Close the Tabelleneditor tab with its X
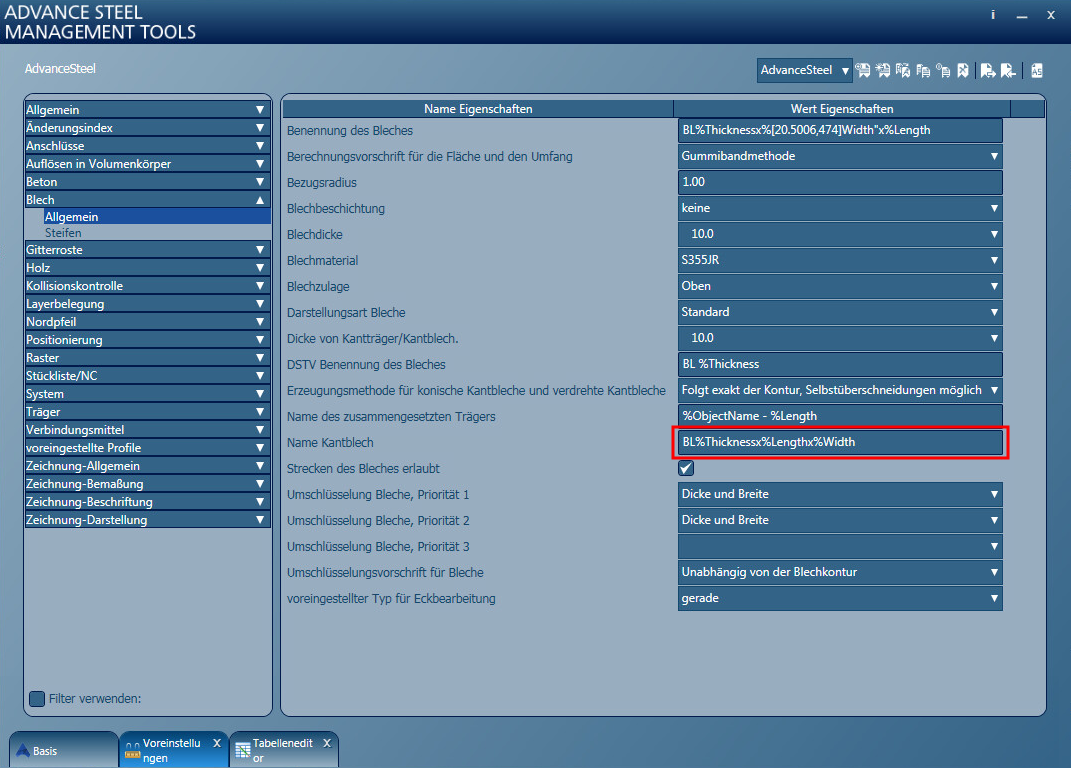 tap(327, 743)
